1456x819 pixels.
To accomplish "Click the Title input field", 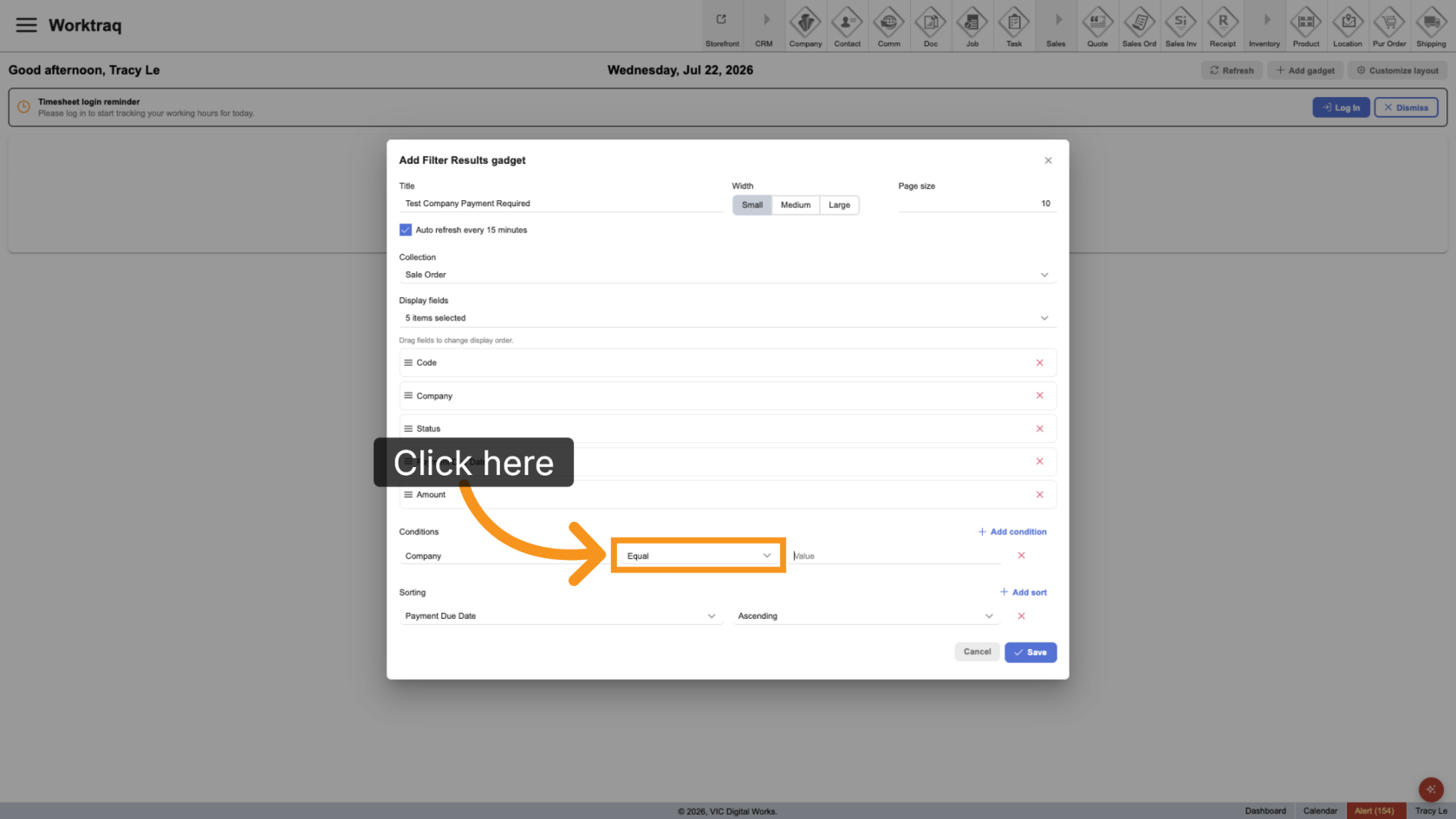I will coord(561,204).
